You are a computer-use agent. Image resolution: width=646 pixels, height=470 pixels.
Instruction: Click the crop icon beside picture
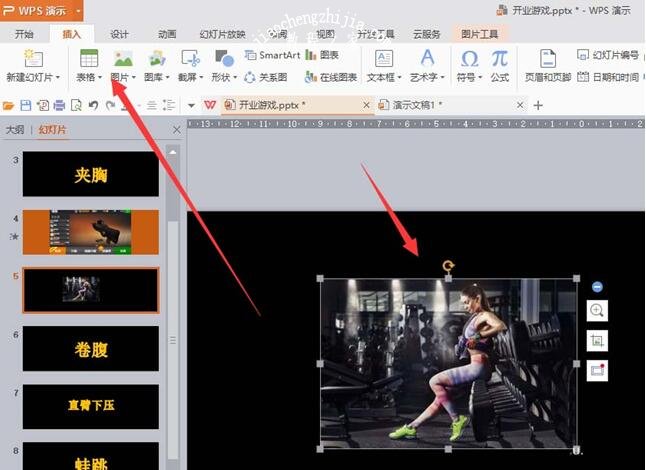(x=597, y=341)
